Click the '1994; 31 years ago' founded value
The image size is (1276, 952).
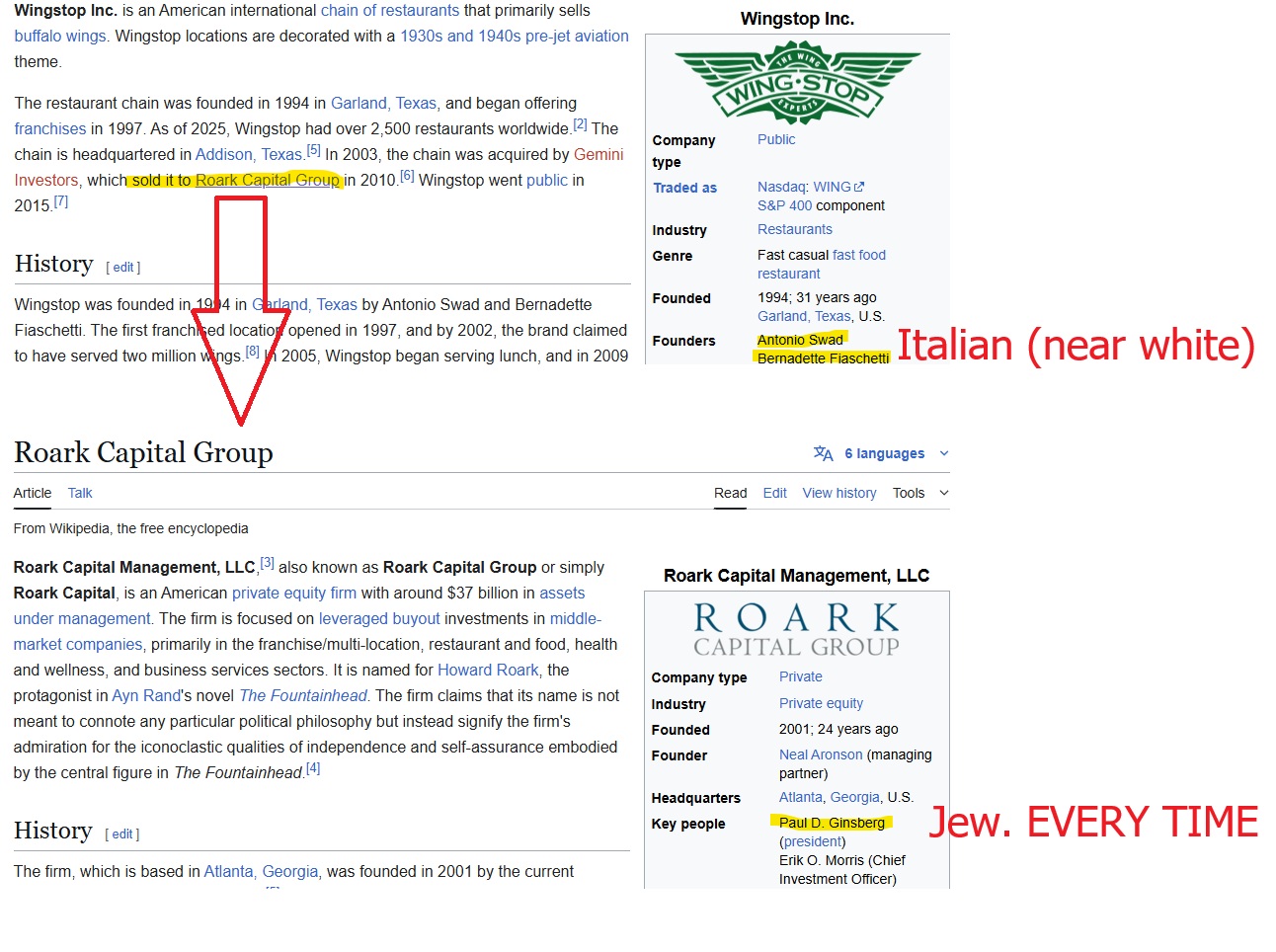click(x=817, y=297)
